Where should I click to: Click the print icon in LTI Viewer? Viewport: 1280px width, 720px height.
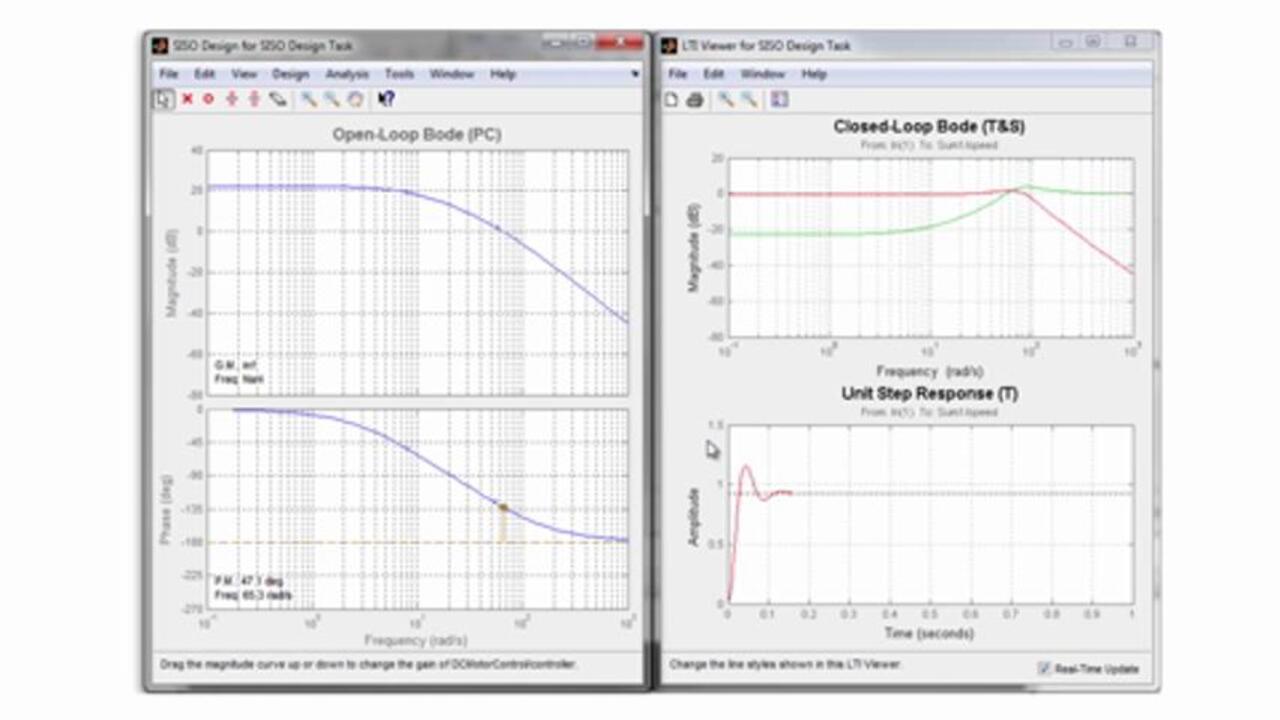tap(695, 99)
